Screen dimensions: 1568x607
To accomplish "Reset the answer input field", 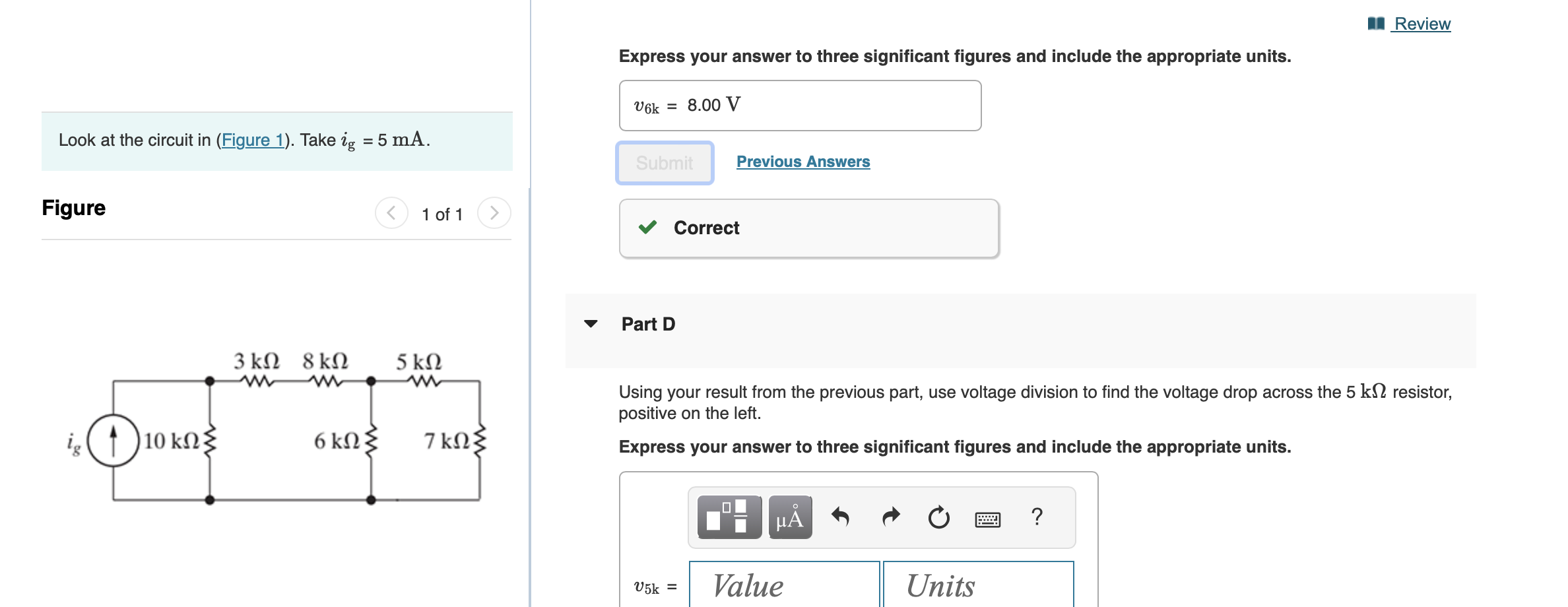I will click(x=938, y=518).
